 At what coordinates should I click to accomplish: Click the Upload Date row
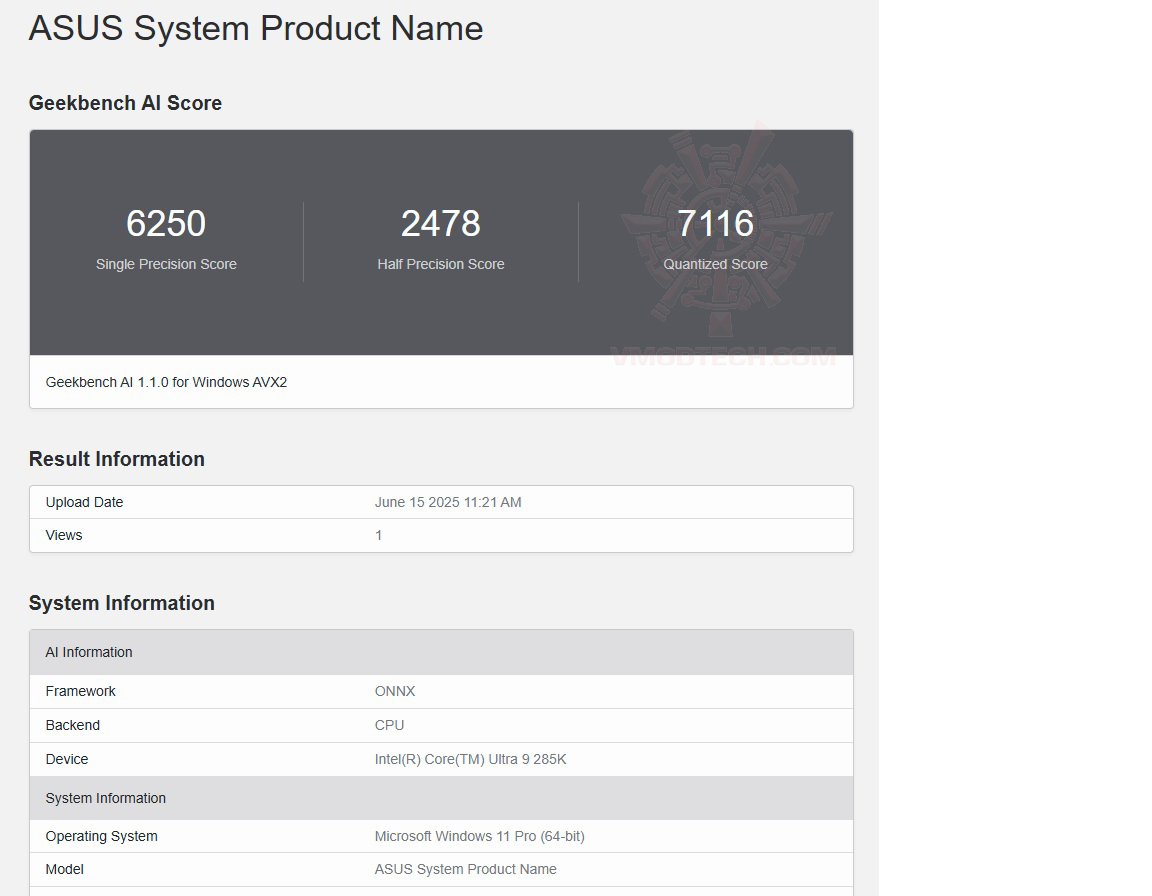pos(84,502)
